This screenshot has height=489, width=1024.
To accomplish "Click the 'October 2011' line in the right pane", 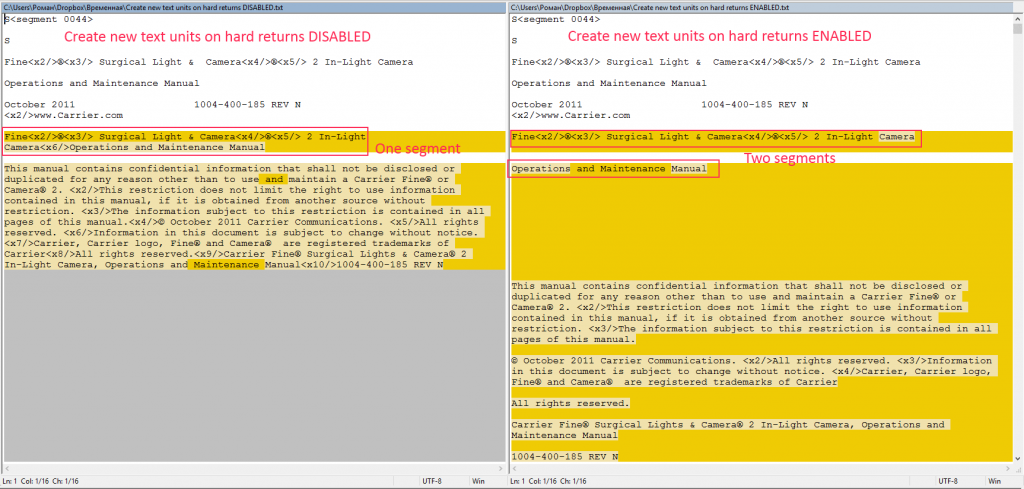I will click(x=660, y=104).
